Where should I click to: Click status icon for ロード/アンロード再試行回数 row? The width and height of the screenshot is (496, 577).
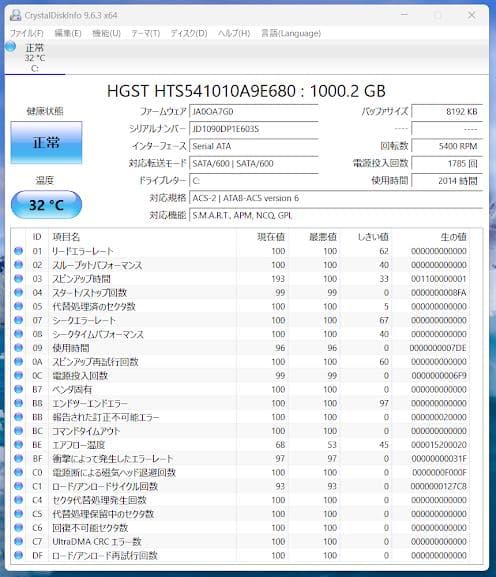point(18,555)
